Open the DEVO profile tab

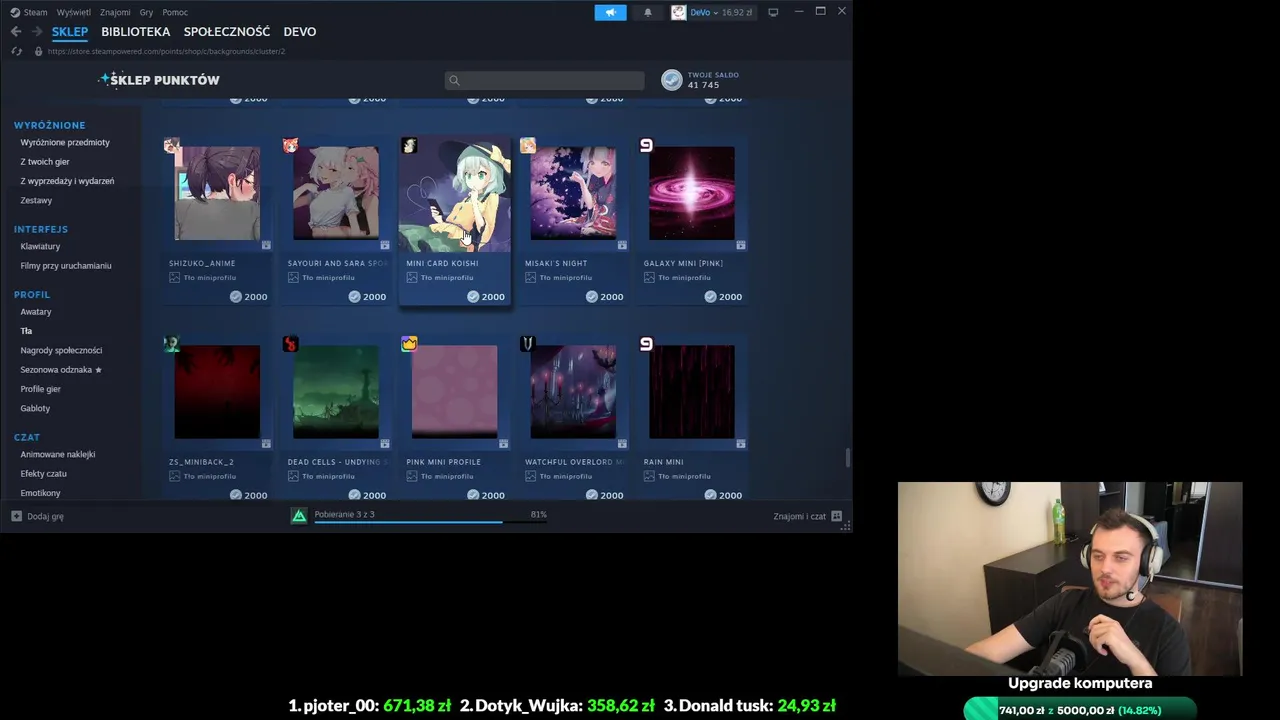coord(300,32)
